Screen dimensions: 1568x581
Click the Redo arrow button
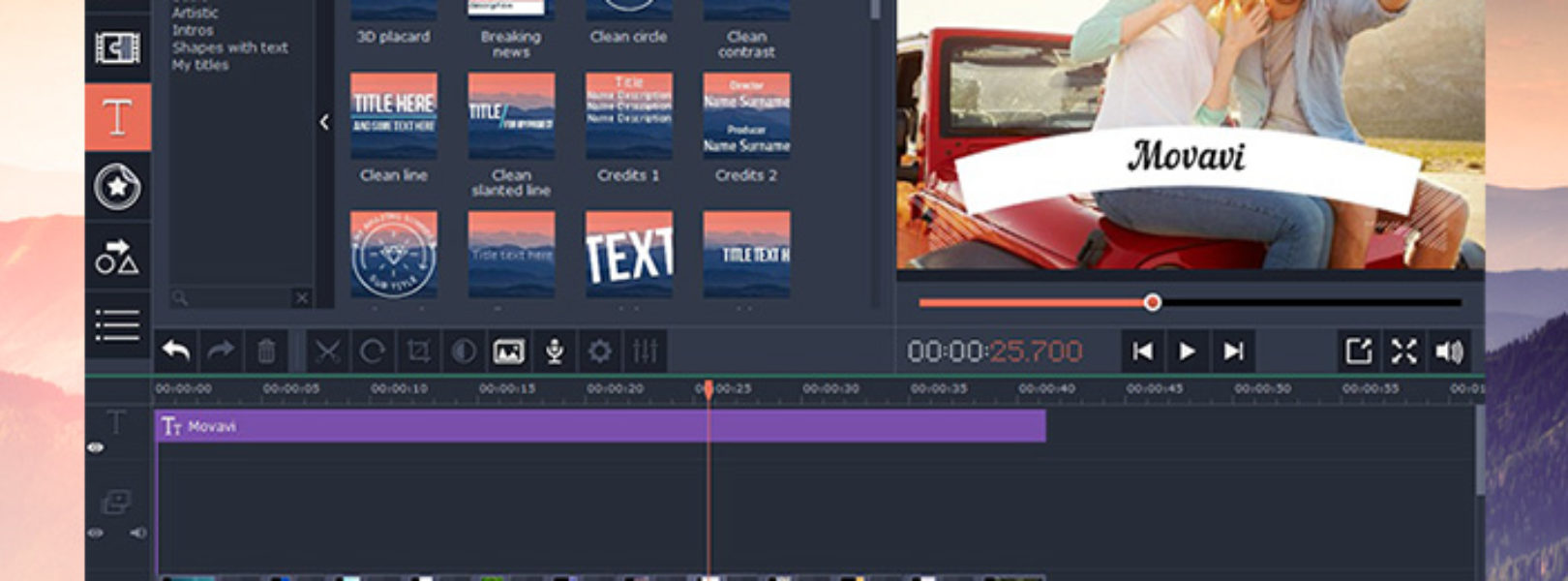pyautogui.click(x=222, y=351)
